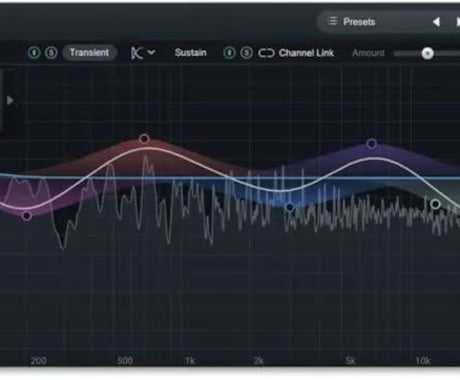This screenshot has height=380, width=460.
Task: Click the Amount label
Action: [368, 53]
